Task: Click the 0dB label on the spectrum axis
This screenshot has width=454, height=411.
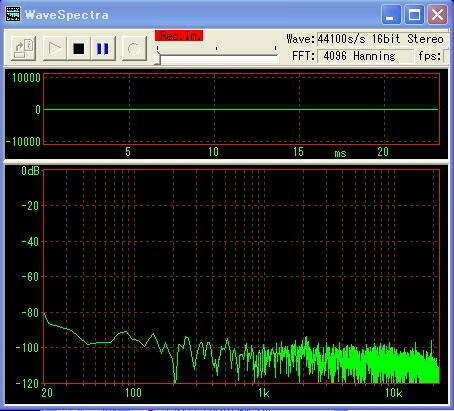Action: 30,171
